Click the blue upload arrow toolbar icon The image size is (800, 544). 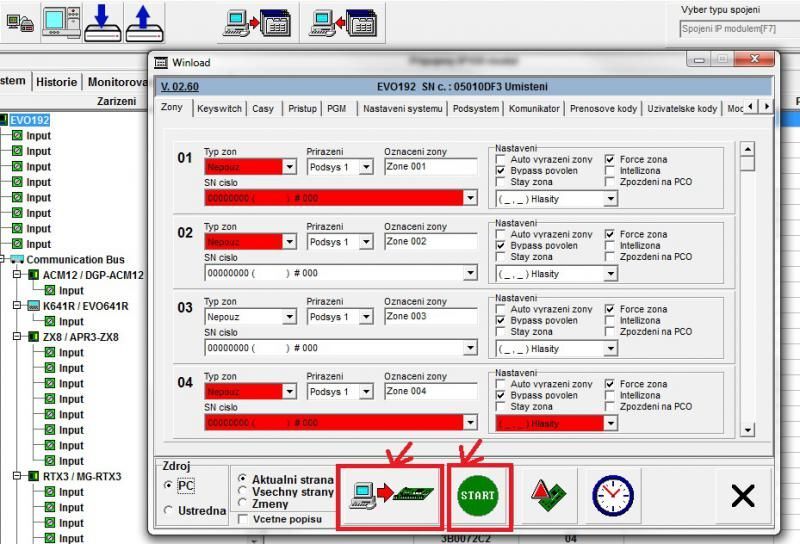144,21
